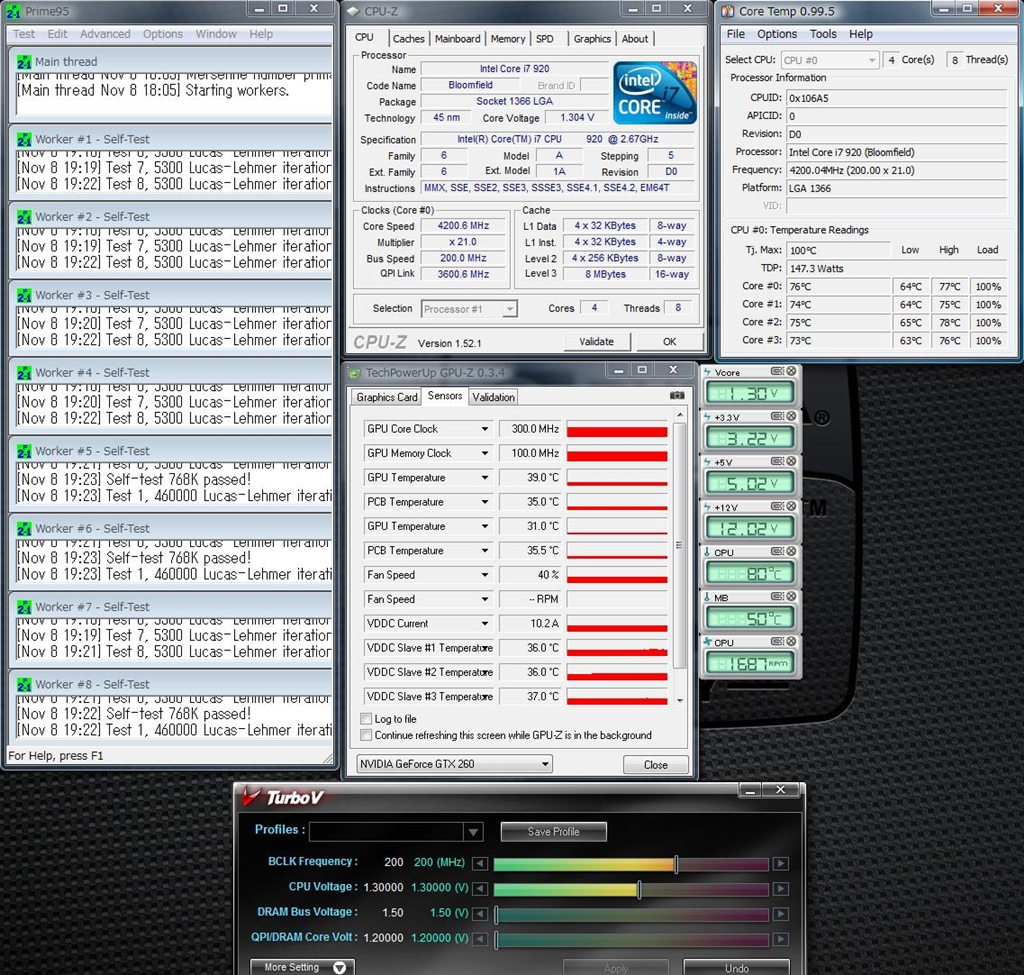Image resolution: width=1024 pixels, height=975 pixels.
Task: Open VDDC Current sensor dropdown
Action: (485, 624)
